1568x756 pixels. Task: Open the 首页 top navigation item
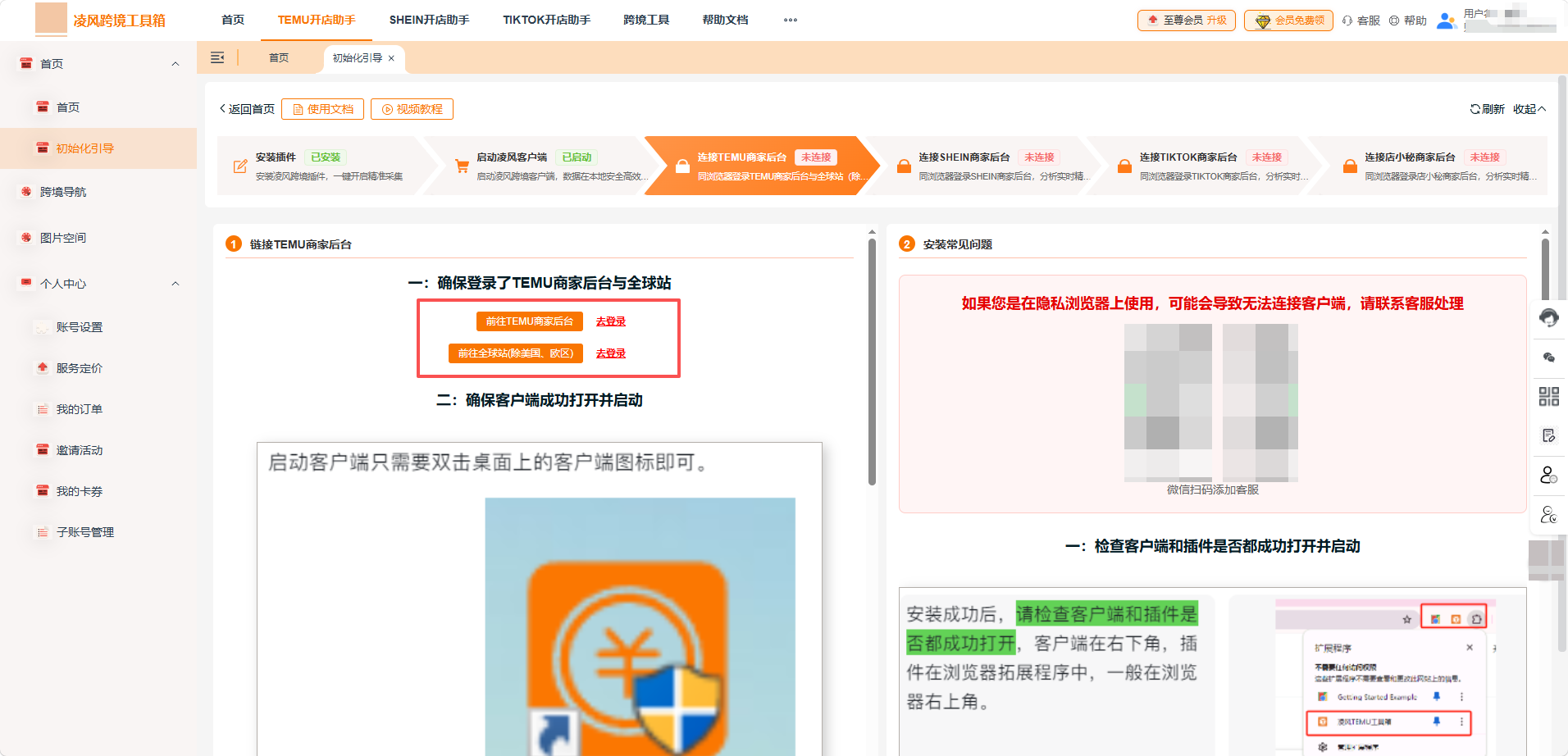(x=233, y=20)
